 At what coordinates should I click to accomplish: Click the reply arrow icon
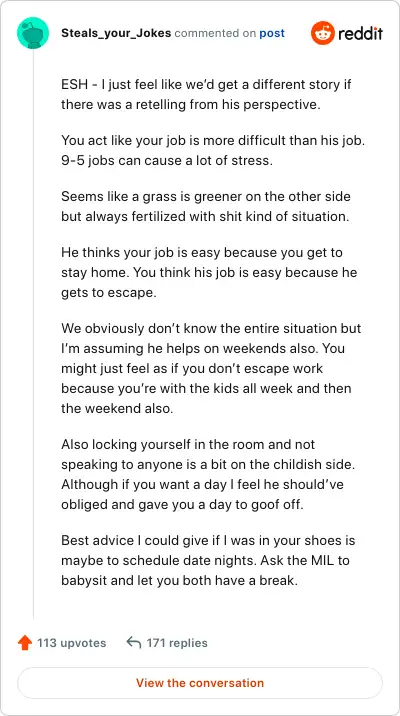coord(133,643)
